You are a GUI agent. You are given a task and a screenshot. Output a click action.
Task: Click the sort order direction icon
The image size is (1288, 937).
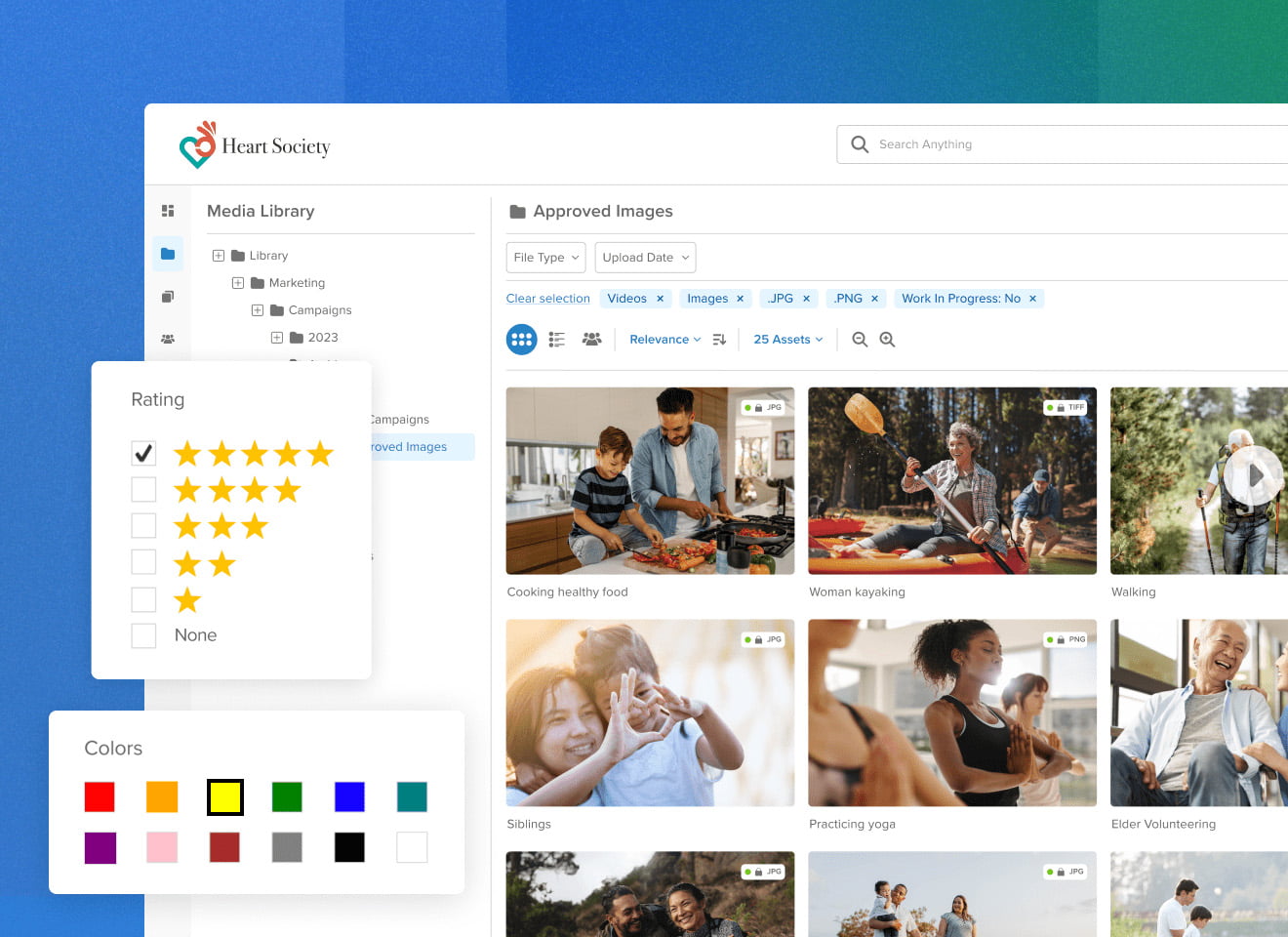pos(719,340)
